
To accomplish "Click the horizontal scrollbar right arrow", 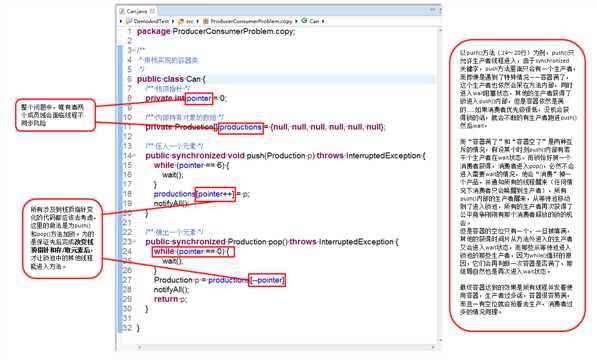I will [433, 347].
